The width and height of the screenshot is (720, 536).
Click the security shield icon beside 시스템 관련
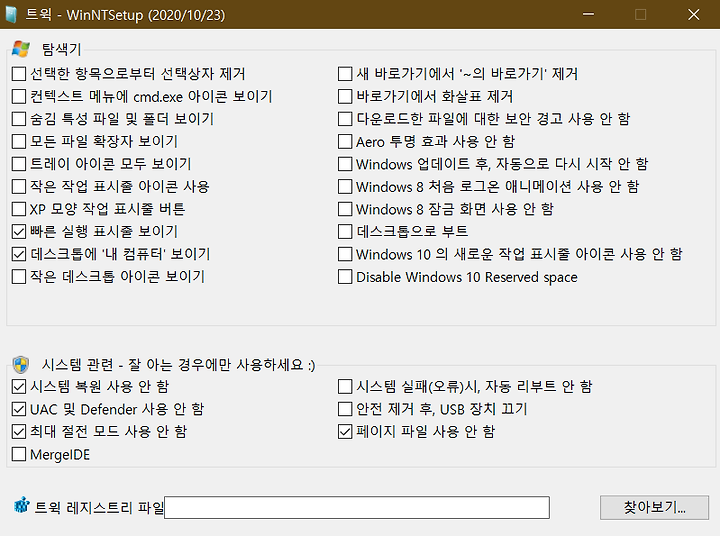(21, 365)
